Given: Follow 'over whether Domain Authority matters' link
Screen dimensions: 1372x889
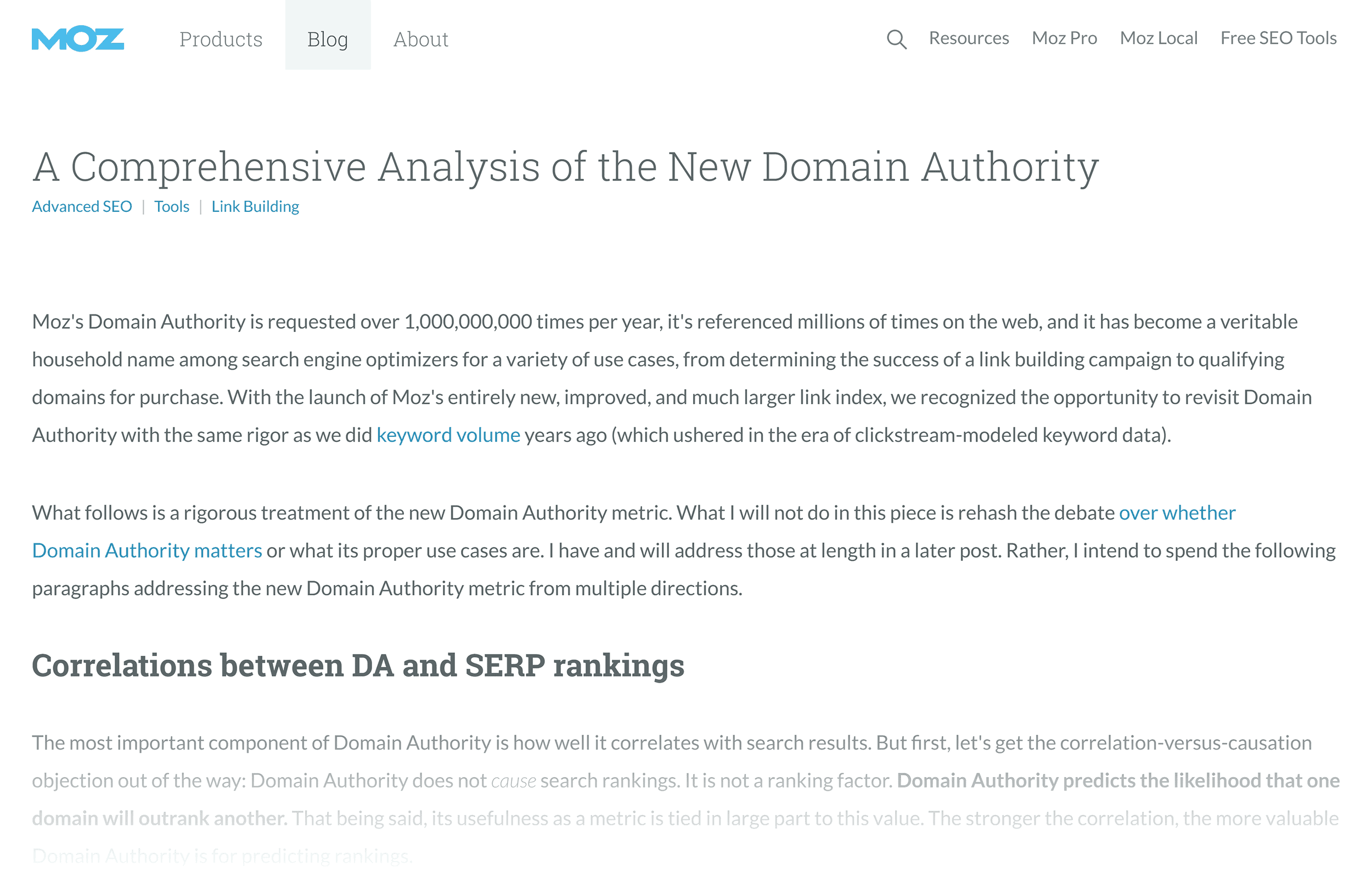Looking at the screenshot, I should coord(1177,513).
